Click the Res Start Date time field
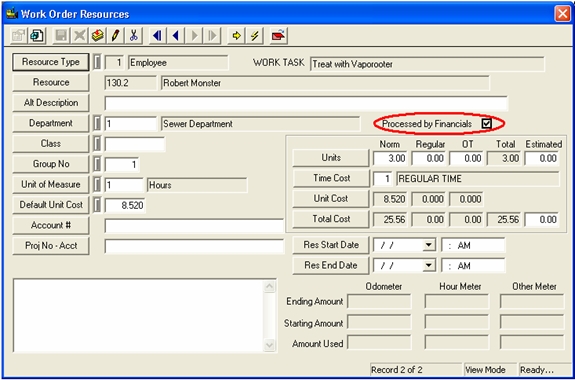 [473, 245]
